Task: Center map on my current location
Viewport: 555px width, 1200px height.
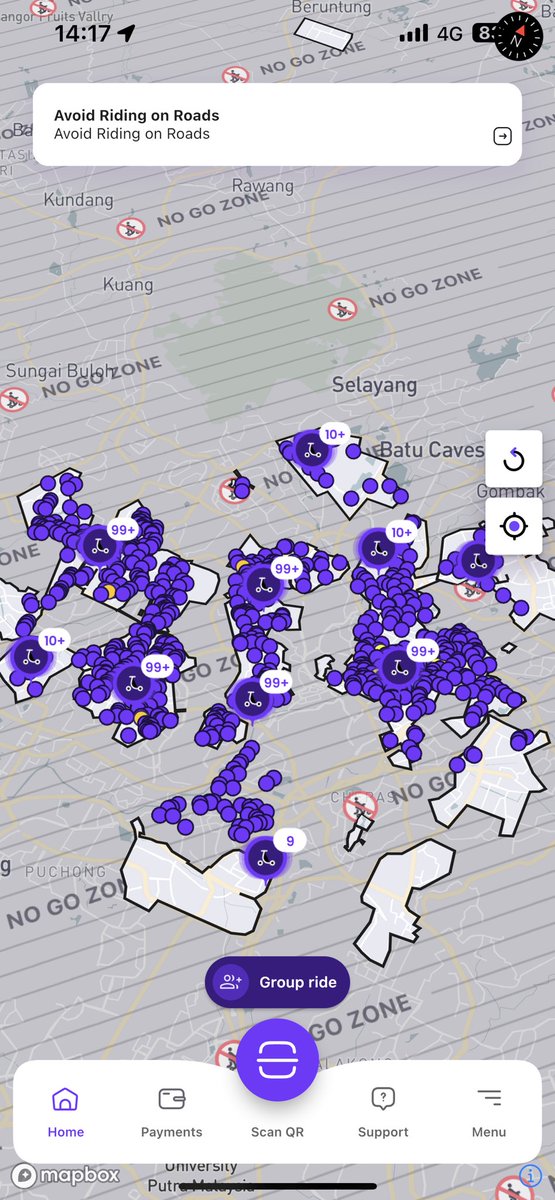Action: click(514, 525)
